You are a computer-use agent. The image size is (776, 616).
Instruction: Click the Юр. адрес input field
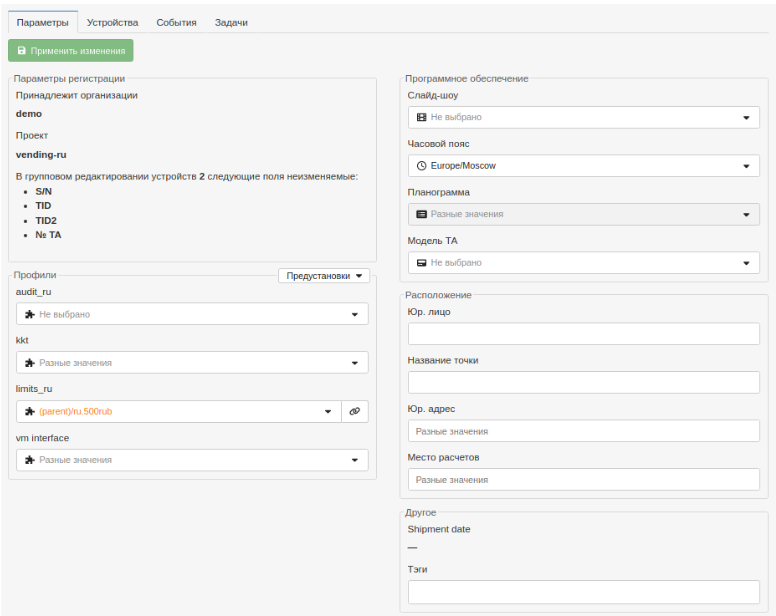coord(583,431)
